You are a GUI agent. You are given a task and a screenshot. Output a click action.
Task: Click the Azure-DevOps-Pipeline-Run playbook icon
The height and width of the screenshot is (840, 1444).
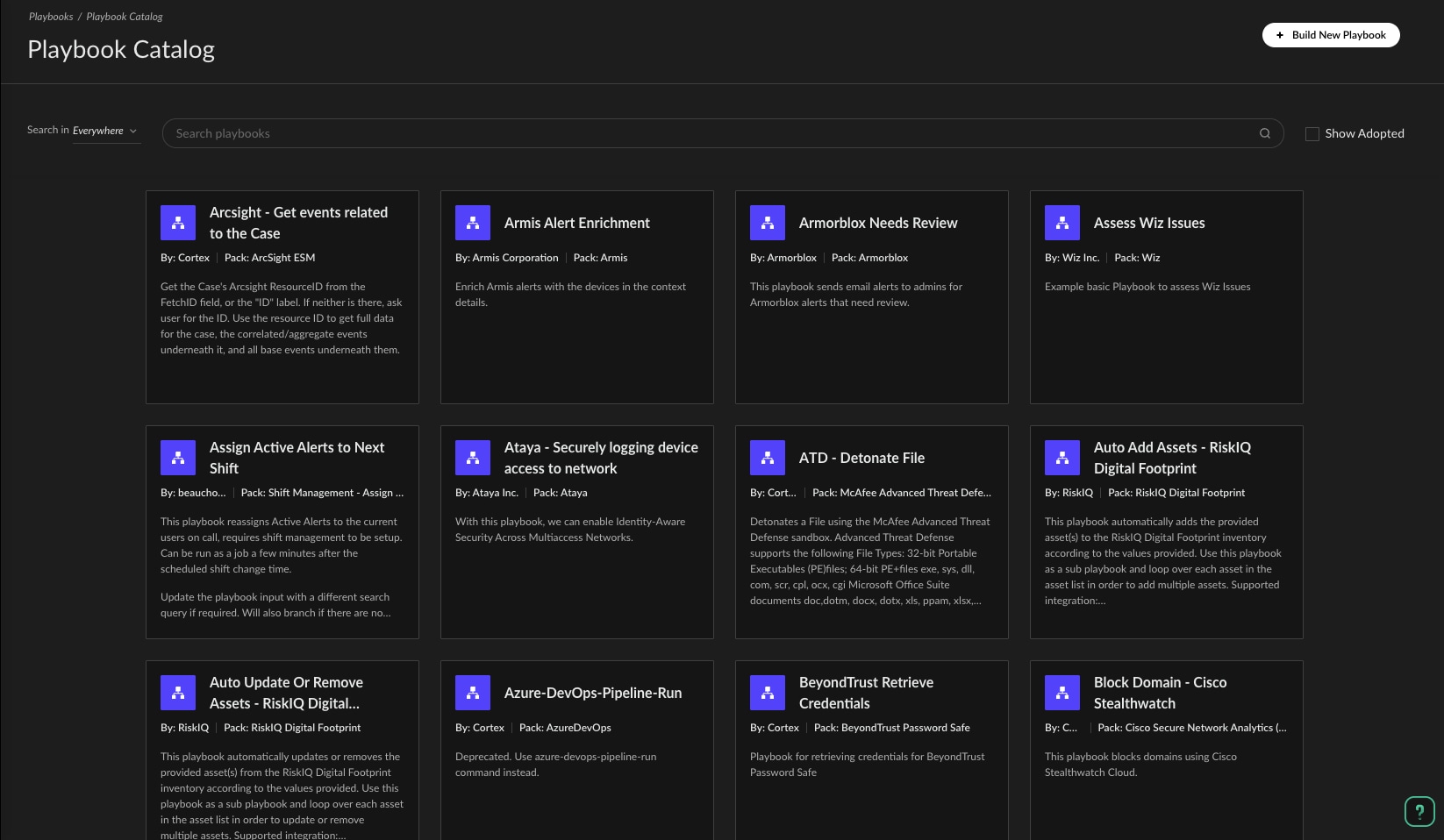click(473, 693)
